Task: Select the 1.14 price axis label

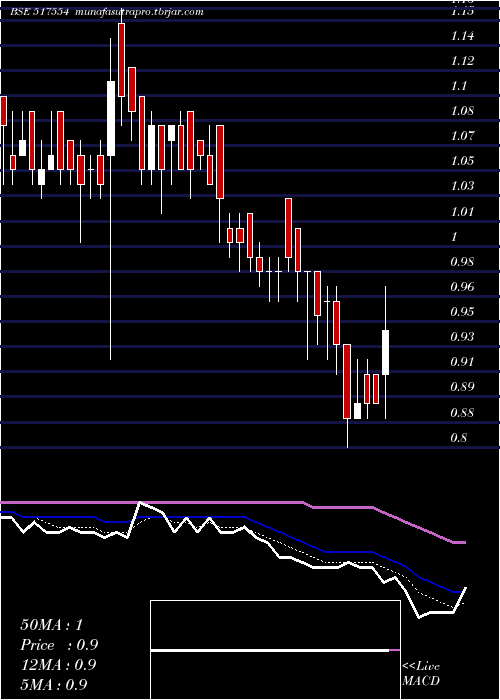Action: (x=462, y=36)
